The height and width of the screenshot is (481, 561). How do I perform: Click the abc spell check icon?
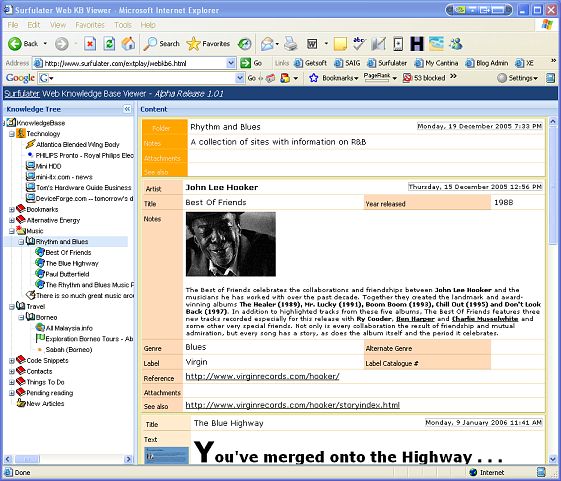tap(359, 44)
